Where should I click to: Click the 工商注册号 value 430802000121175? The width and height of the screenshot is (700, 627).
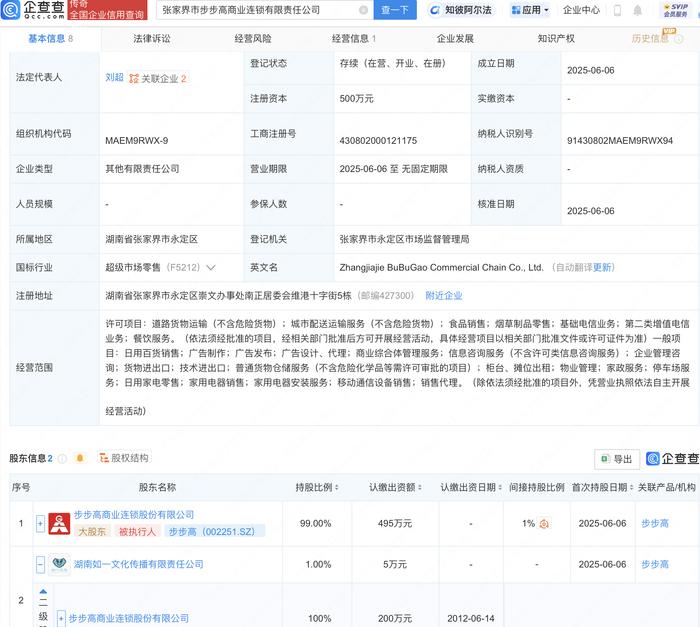[x=378, y=141]
